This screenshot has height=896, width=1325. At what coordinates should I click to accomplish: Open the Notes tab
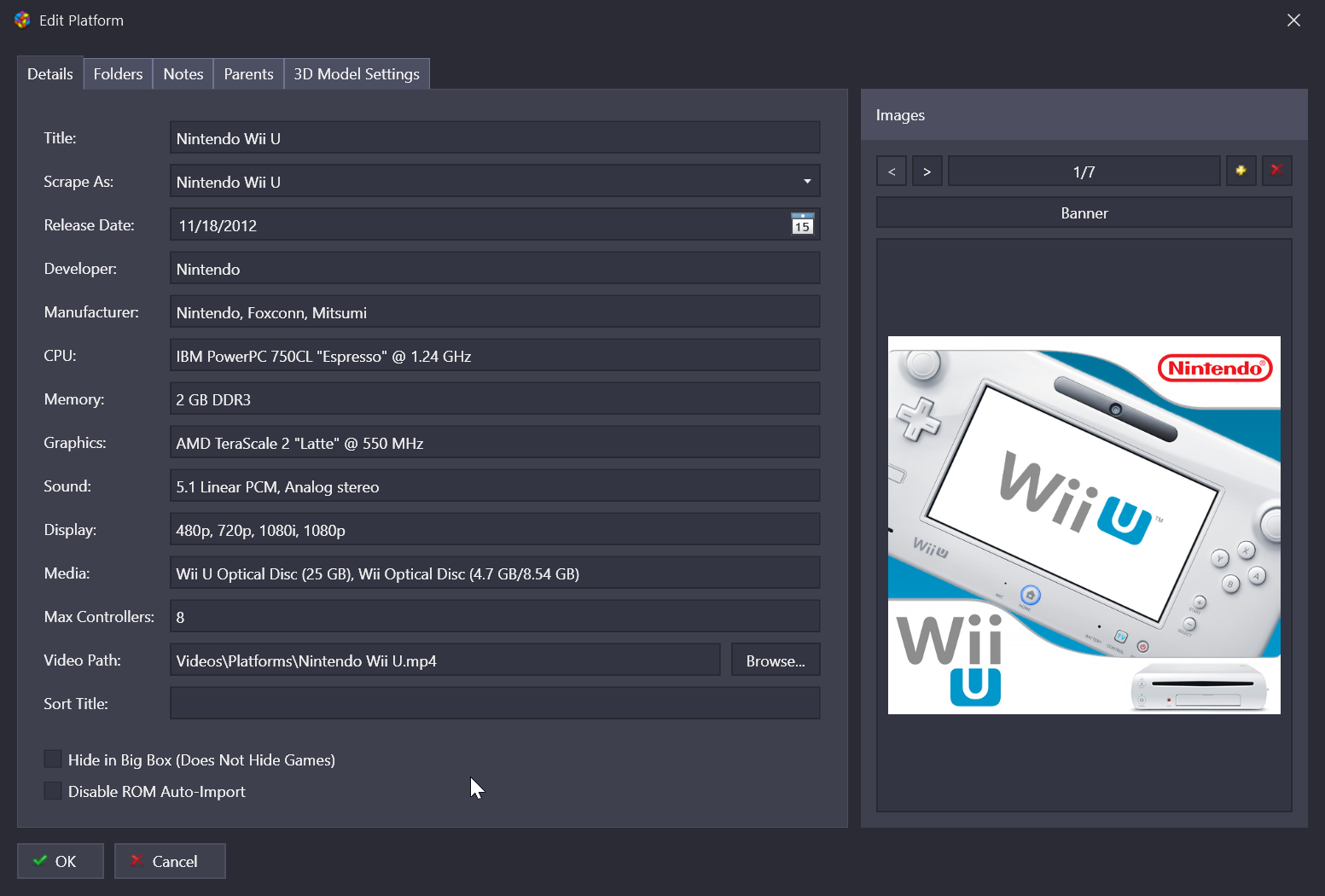183,73
